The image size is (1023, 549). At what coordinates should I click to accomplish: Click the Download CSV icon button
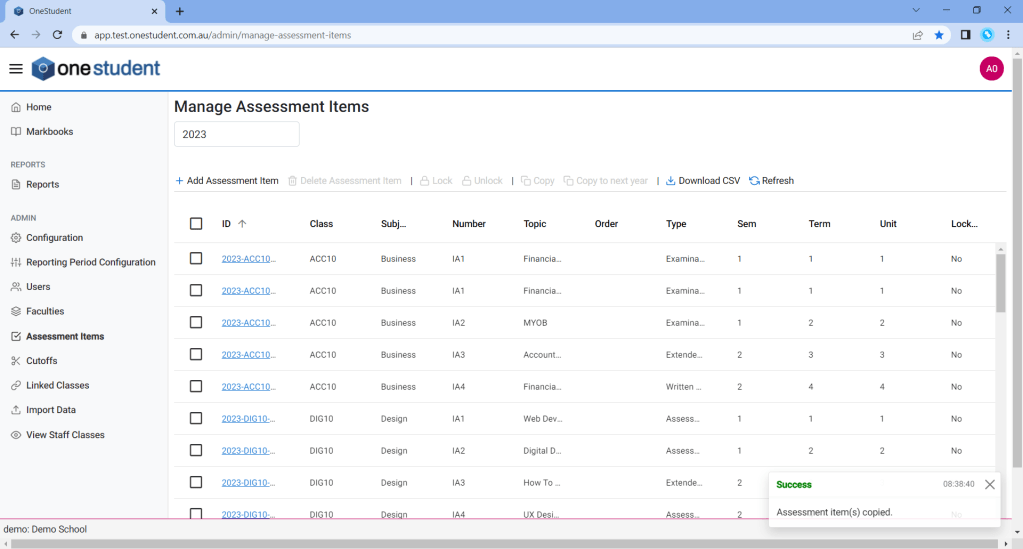pos(703,181)
